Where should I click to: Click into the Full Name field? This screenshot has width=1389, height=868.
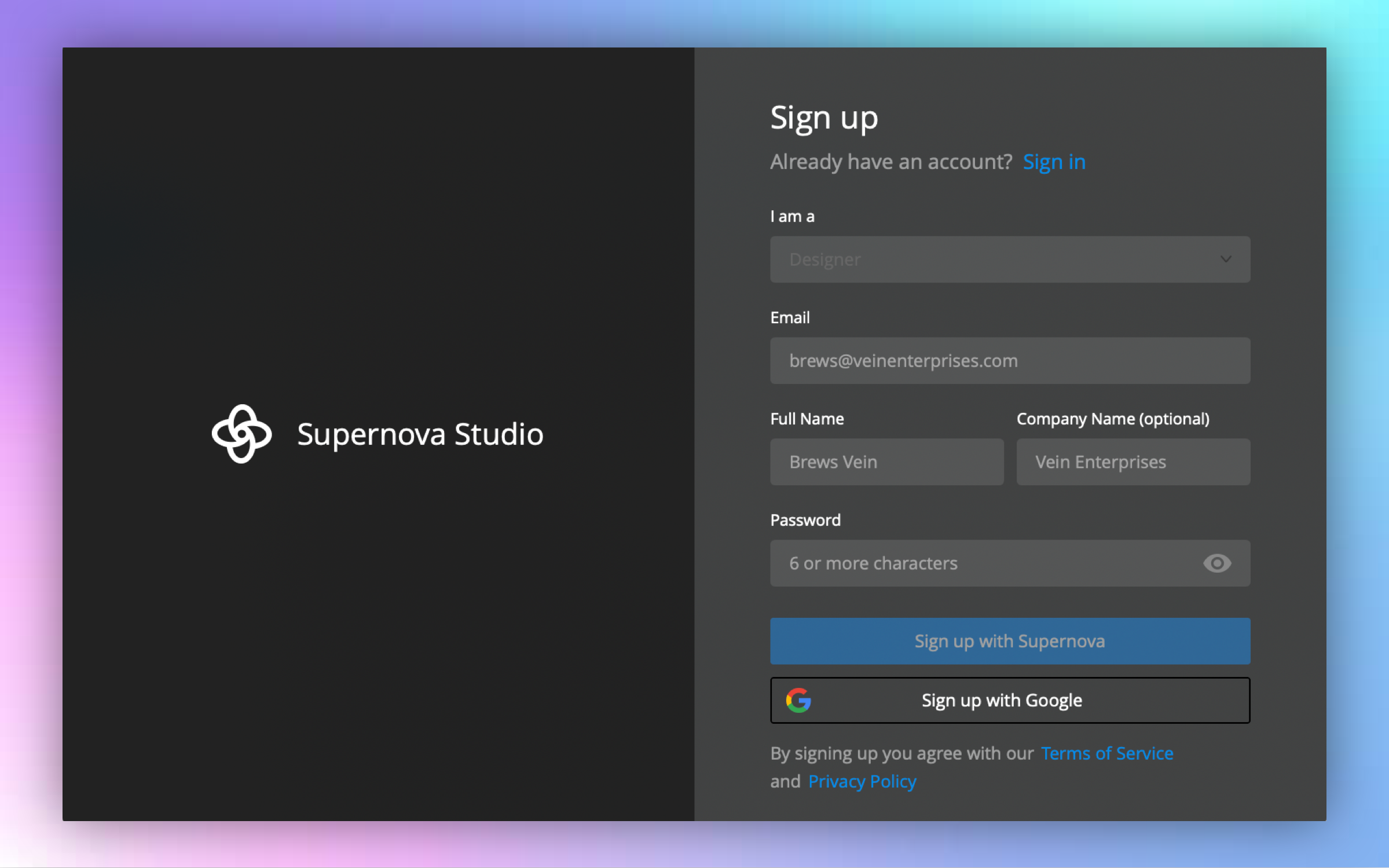886,462
